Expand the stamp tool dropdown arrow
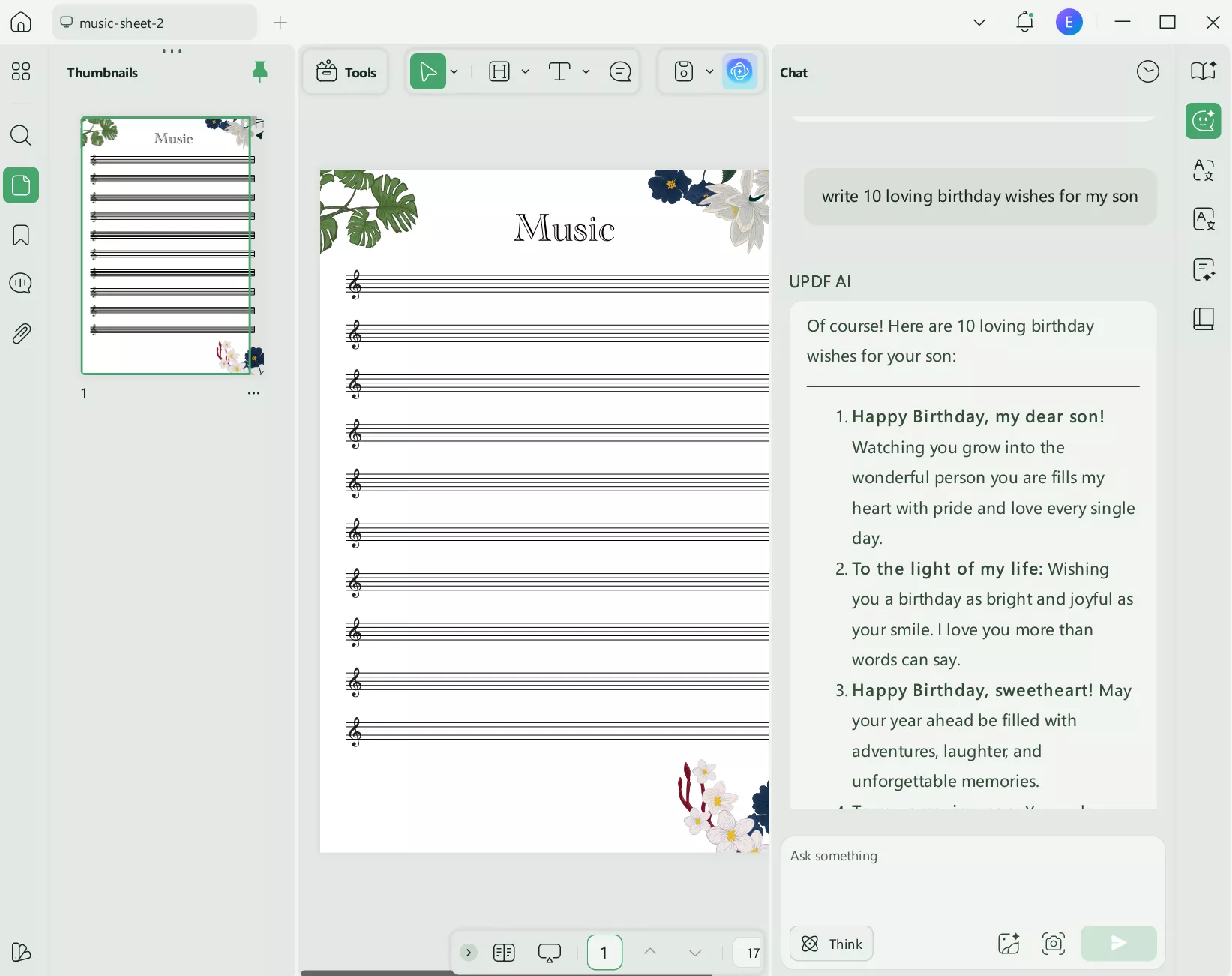 point(710,72)
